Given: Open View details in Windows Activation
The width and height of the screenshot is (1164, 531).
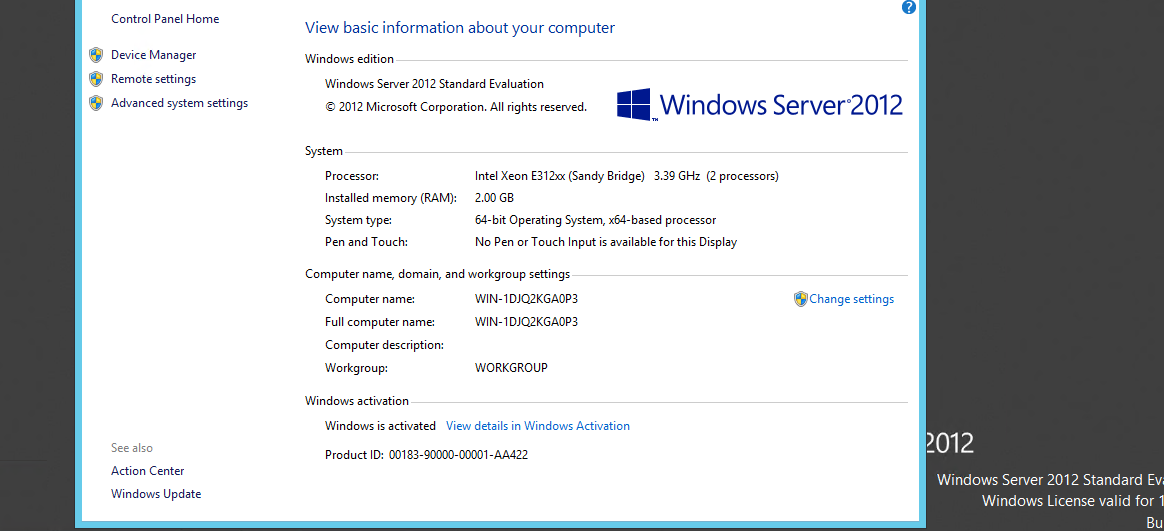Looking at the screenshot, I should coord(537,426).
